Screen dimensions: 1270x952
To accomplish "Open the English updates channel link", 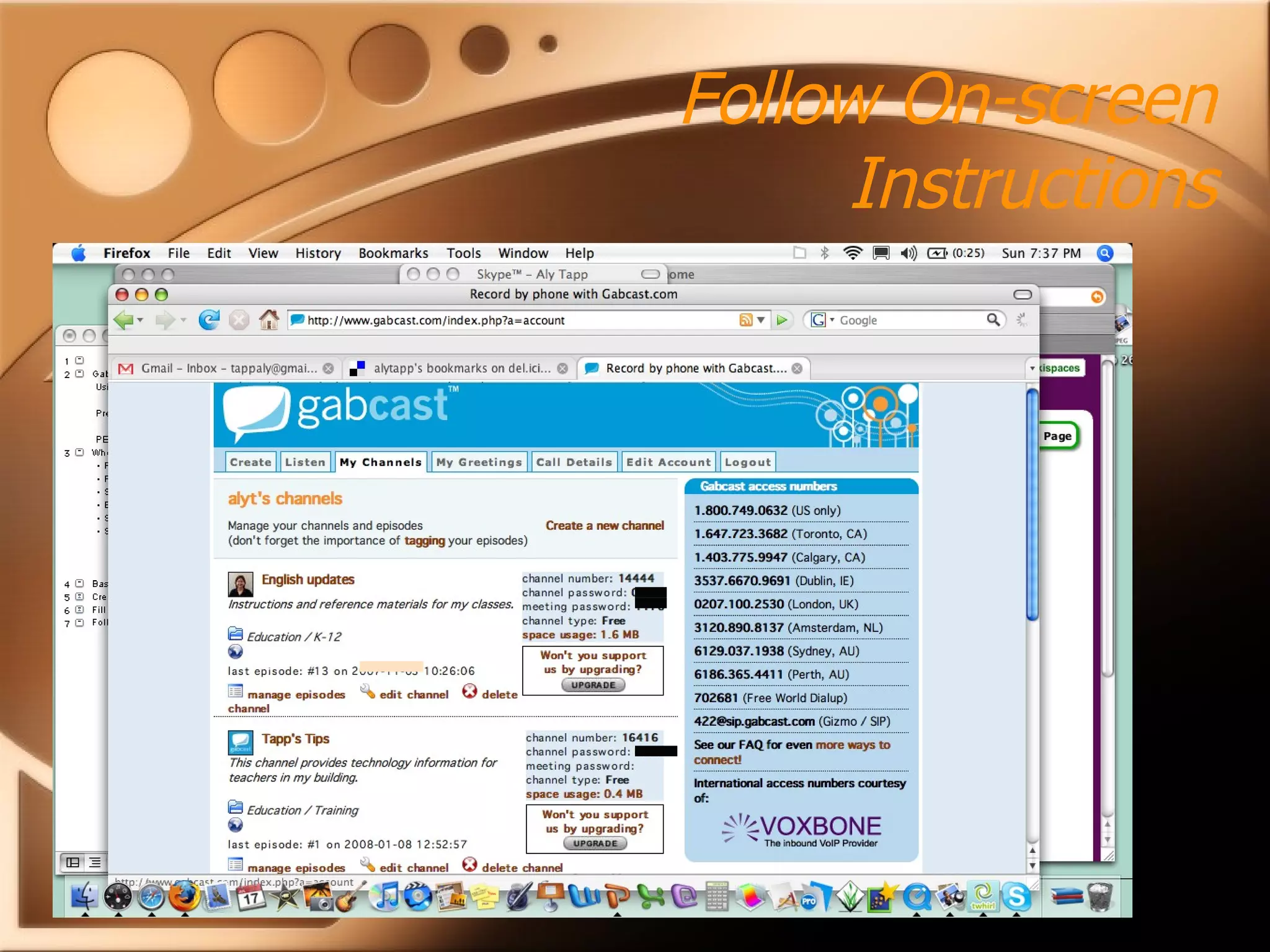I will (308, 580).
